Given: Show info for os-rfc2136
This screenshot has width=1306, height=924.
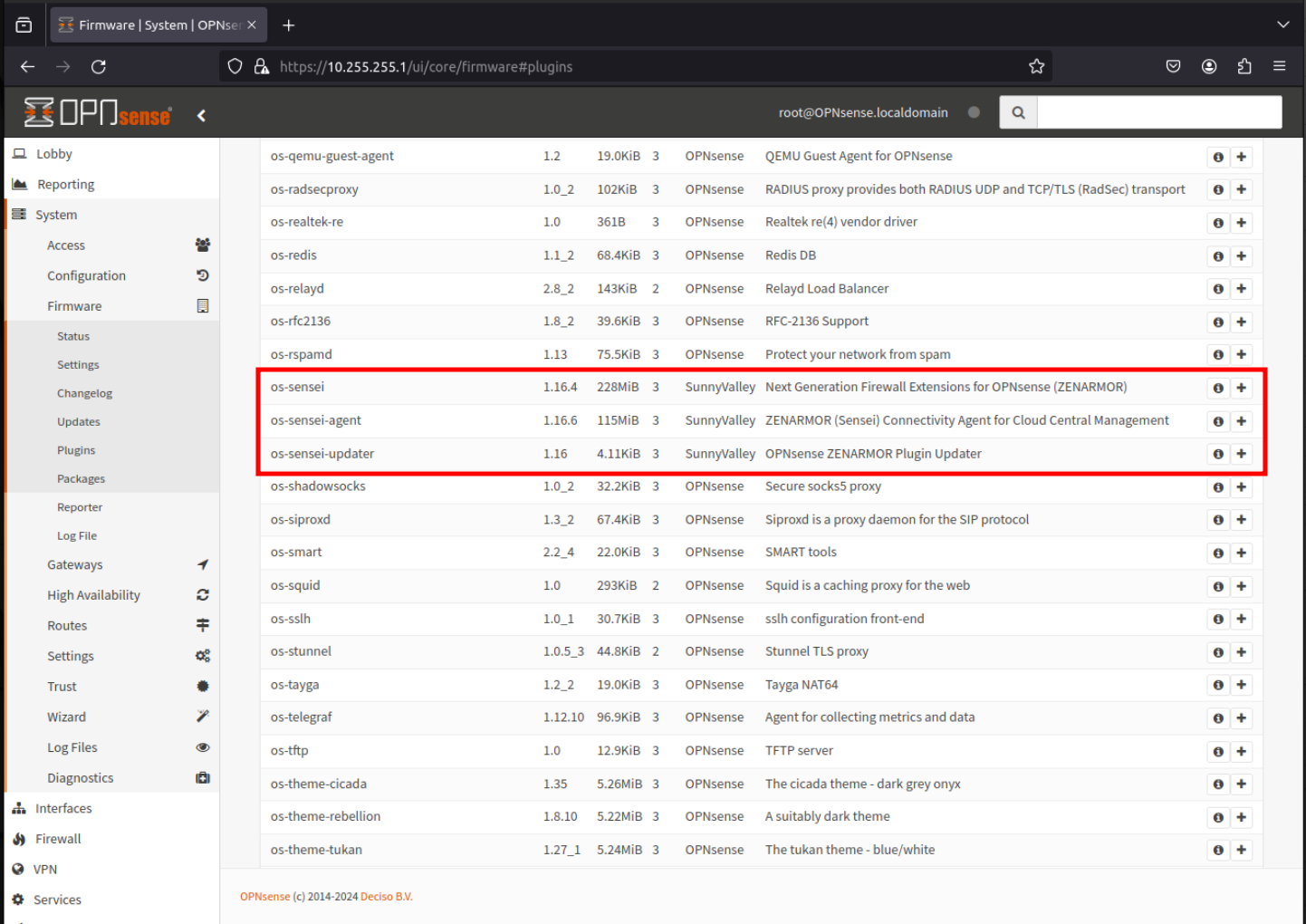Looking at the screenshot, I should pyautogui.click(x=1218, y=322).
